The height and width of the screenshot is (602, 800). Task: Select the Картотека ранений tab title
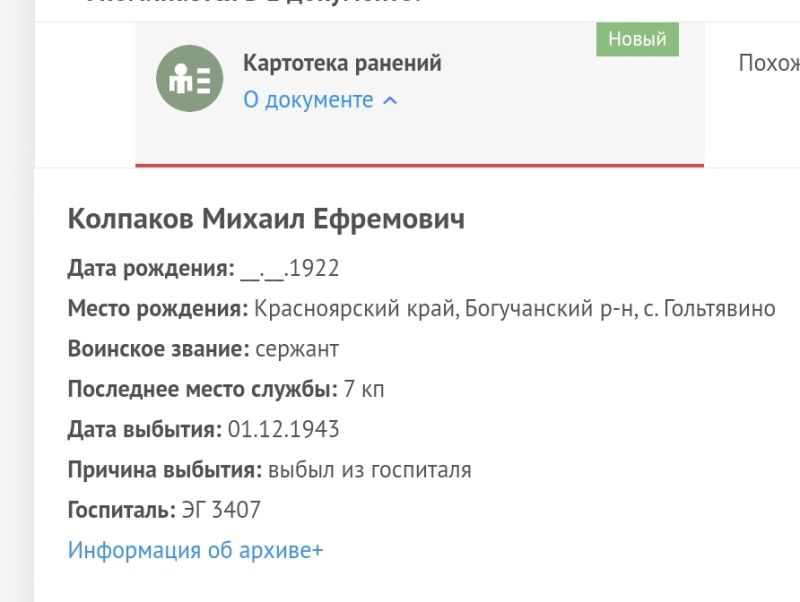[x=342, y=63]
